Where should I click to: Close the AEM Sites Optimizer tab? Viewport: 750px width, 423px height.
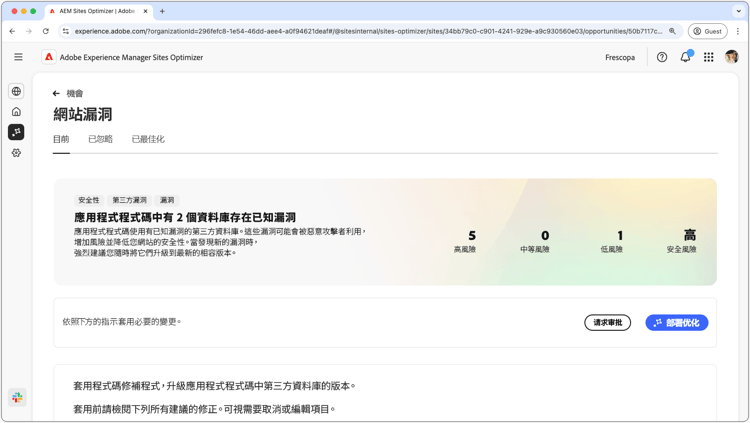point(146,11)
